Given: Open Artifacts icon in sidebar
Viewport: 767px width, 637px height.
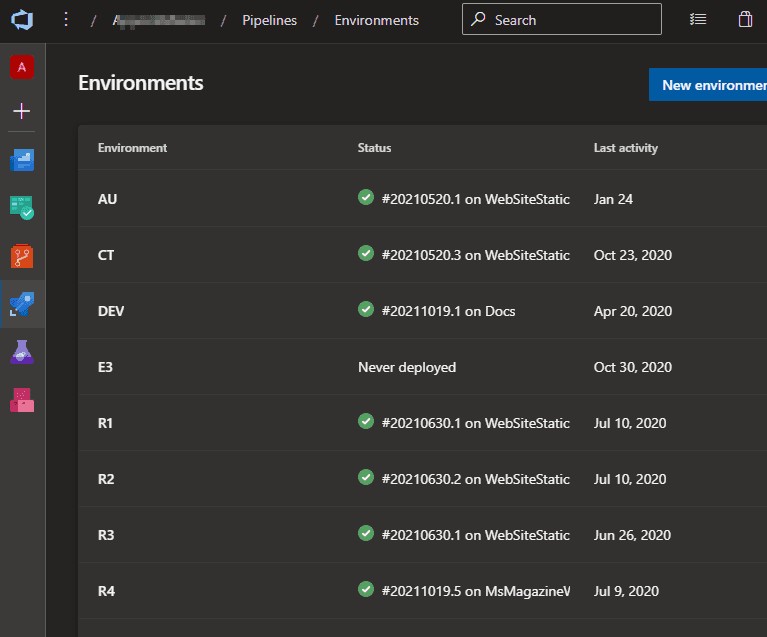Looking at the screenshot, I should click(x=22, y=399).
